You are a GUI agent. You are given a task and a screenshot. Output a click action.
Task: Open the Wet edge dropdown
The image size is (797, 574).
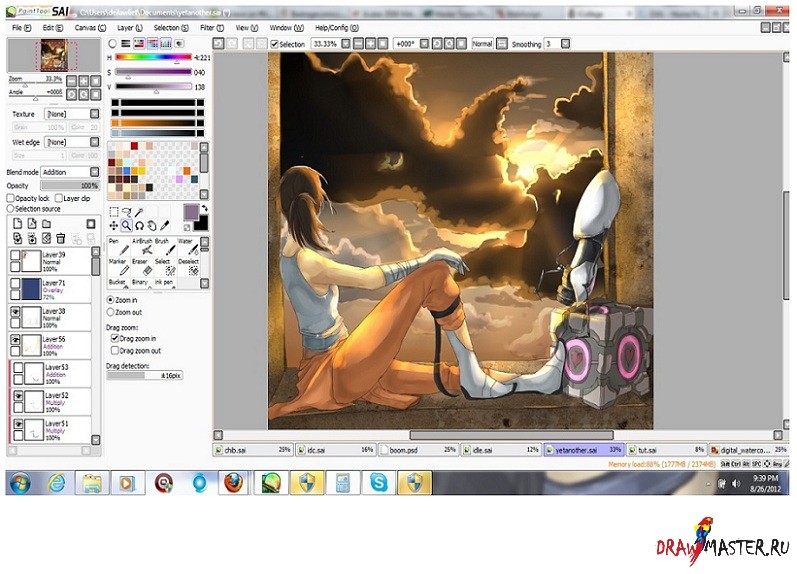95,142
